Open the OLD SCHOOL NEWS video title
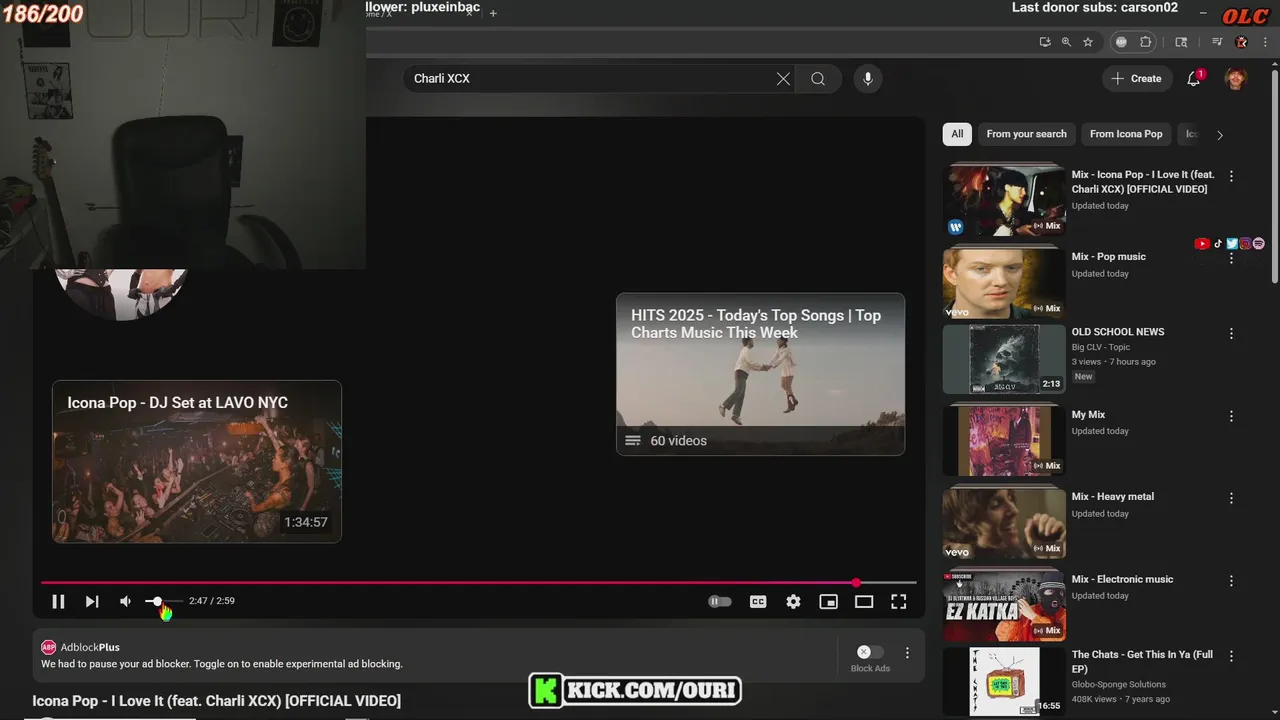 (1118, 332)
